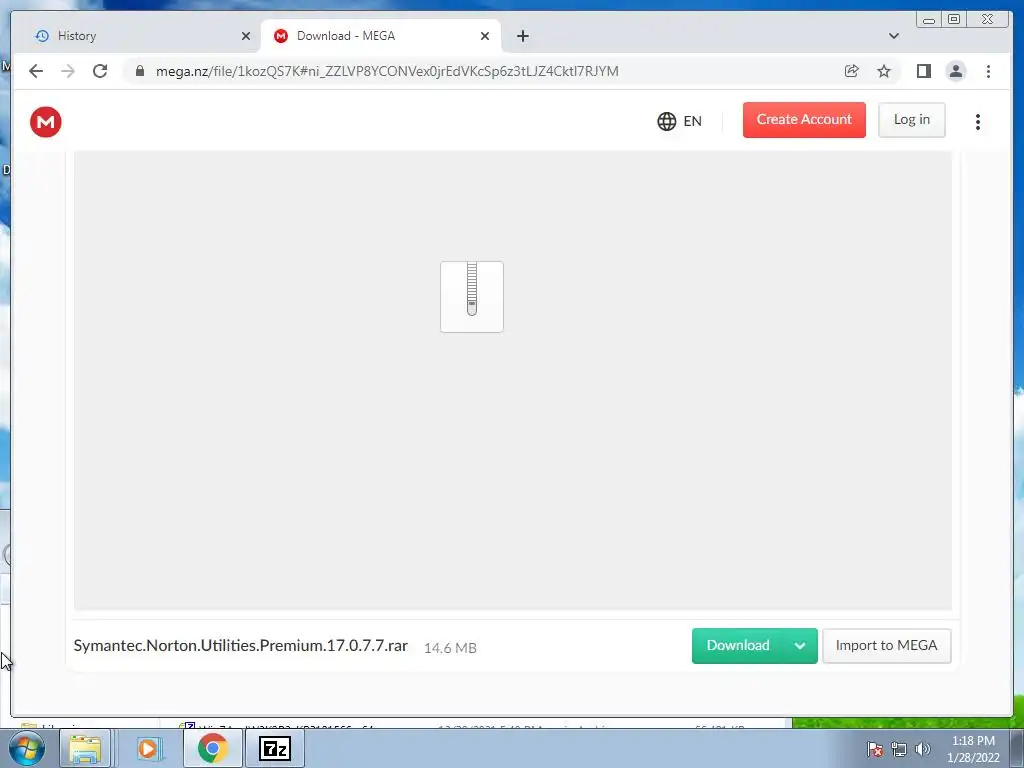The width and height of the screenshot is (1024, 768).
Task: View site info via the padlock icon
Action: (140, 71)
